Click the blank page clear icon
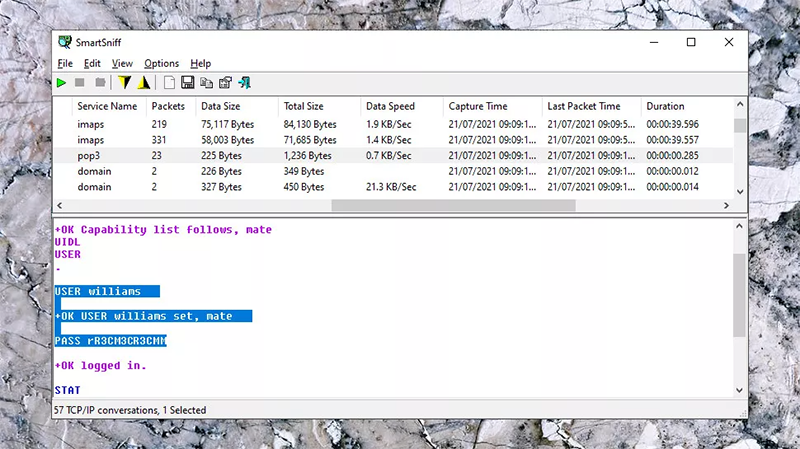This screenshot has height=449, width=800. click(x=169, y=83)
